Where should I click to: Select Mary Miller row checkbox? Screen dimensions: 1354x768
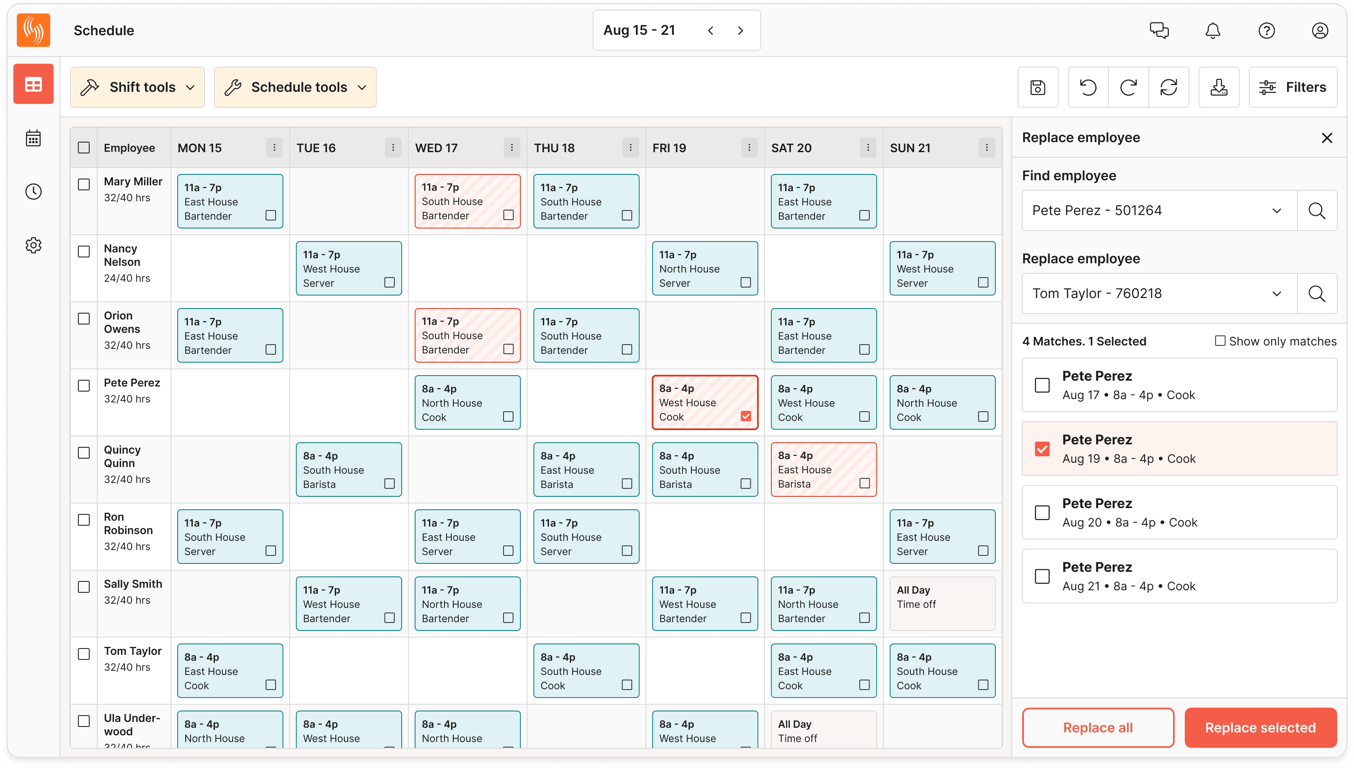(84, 184)
